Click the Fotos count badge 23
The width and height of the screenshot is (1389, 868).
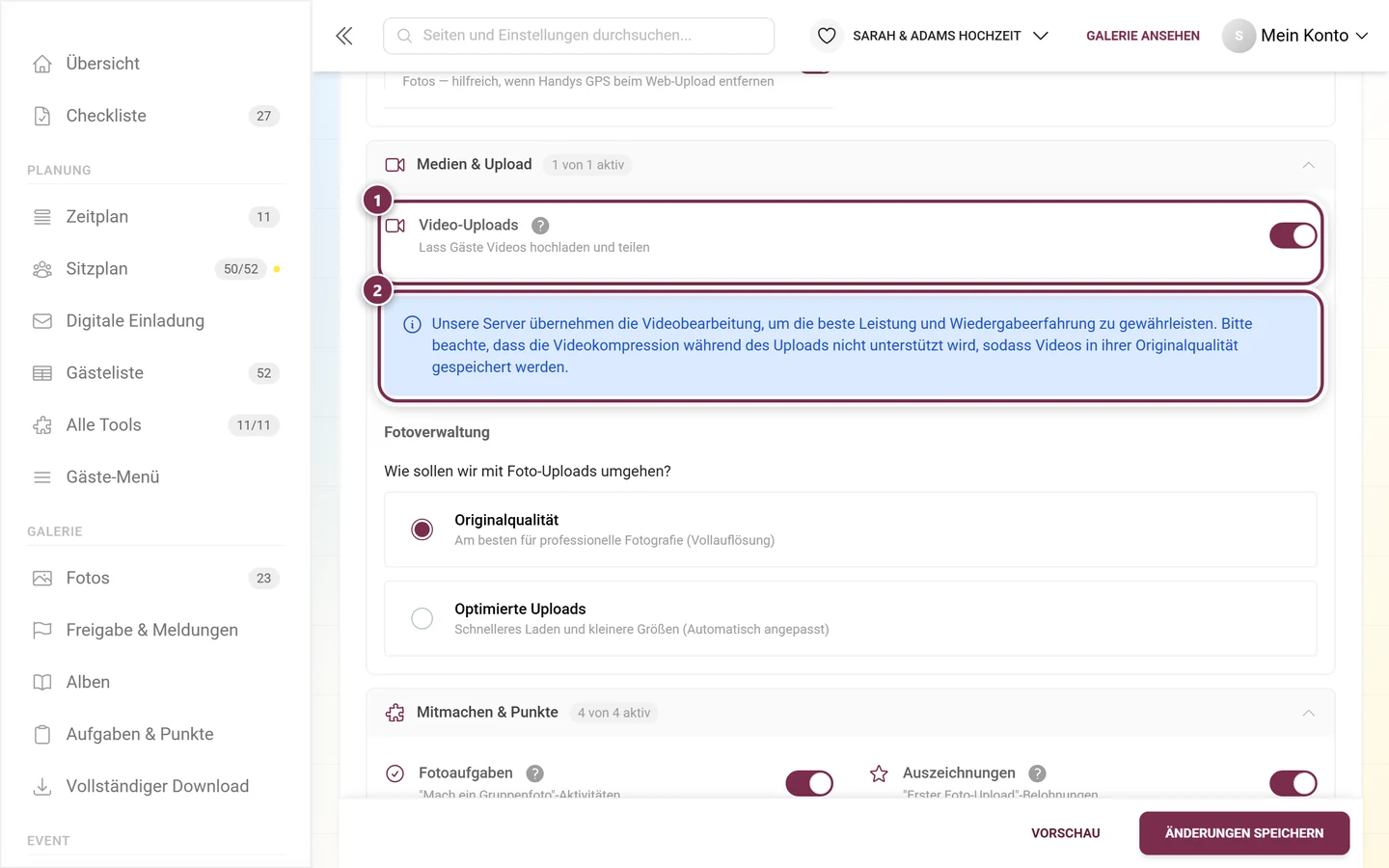[264, 579]
